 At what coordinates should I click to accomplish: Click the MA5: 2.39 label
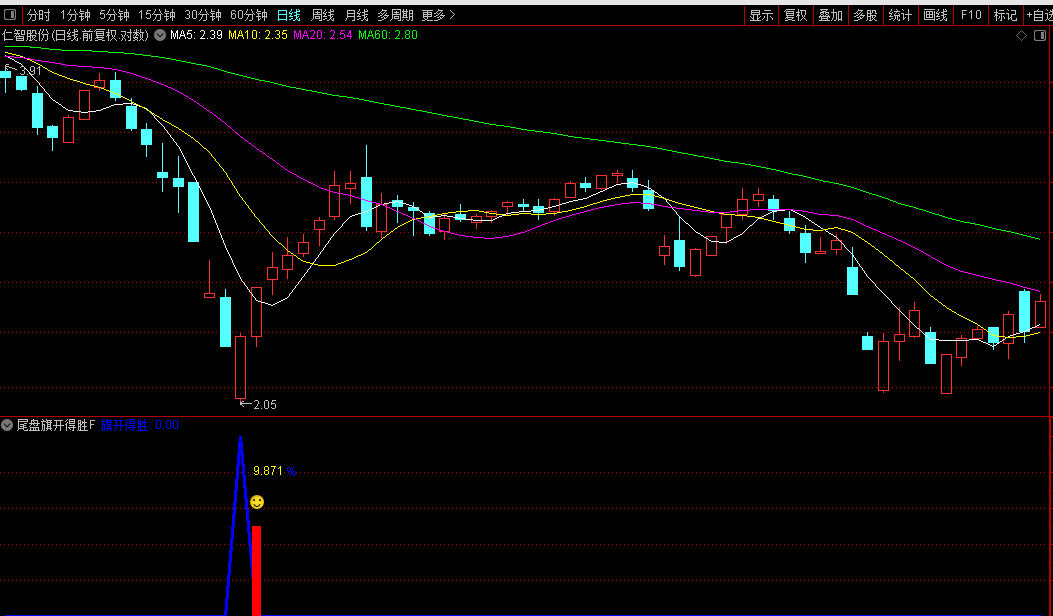coord(196,35)
